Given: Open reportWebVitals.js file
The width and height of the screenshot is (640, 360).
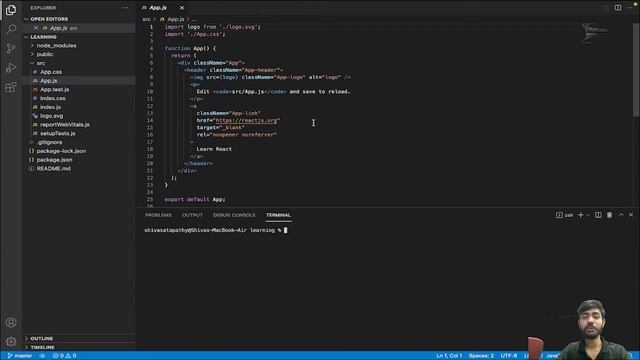Looking at the screenshot, I should click(x=64, y=124).
